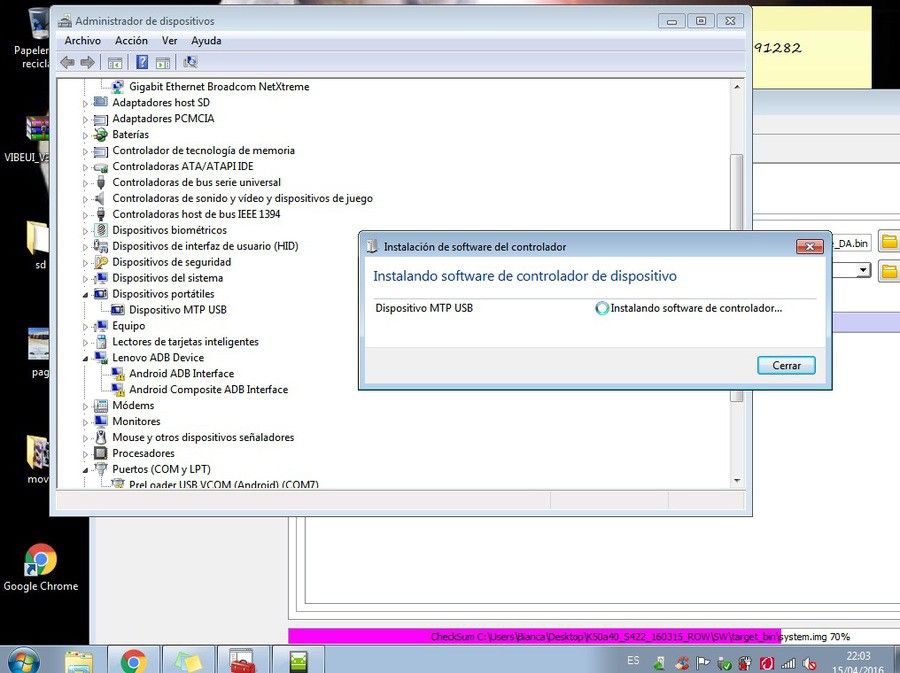Screen dimensions: 900x673
Task: Select PreLoader USB VCOM (Android) port entry
Action: click(224, 484)
